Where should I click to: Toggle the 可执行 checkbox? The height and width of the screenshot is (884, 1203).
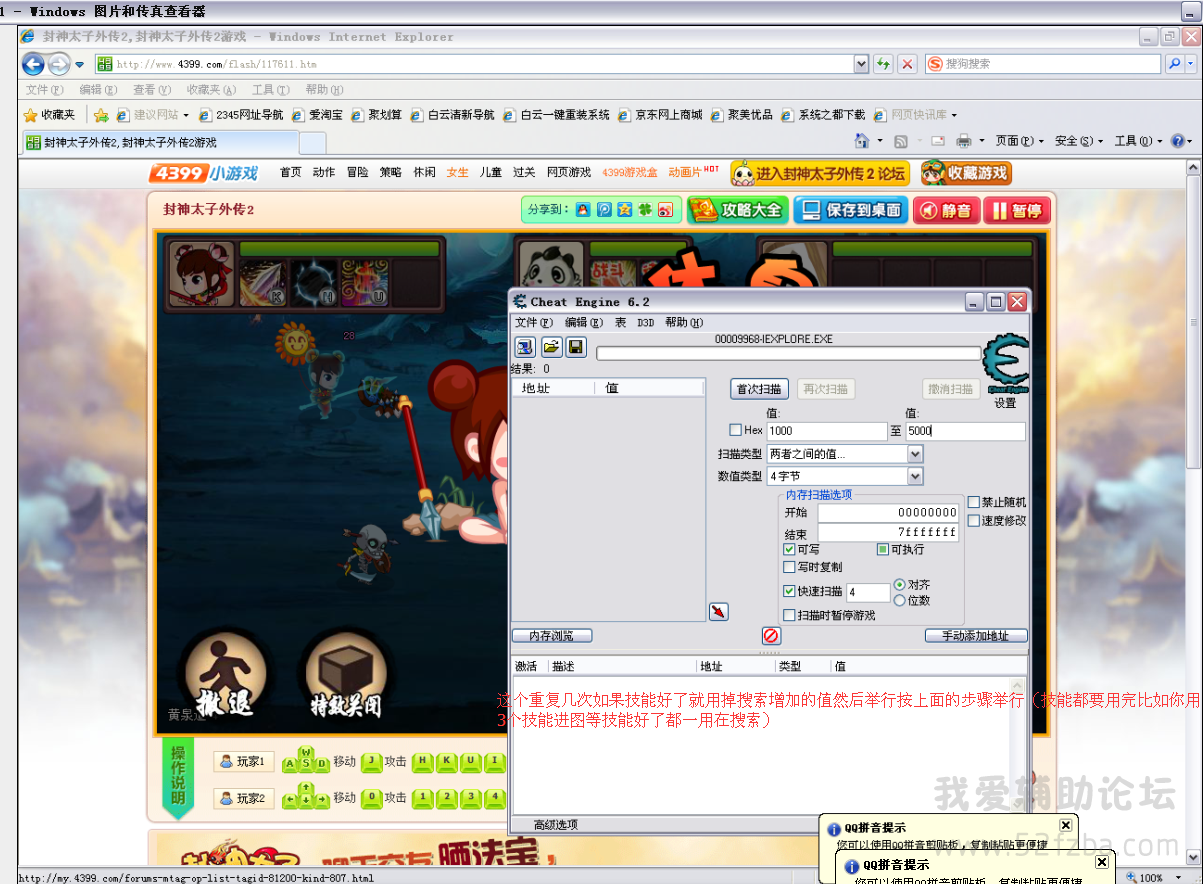click(883, 549)
